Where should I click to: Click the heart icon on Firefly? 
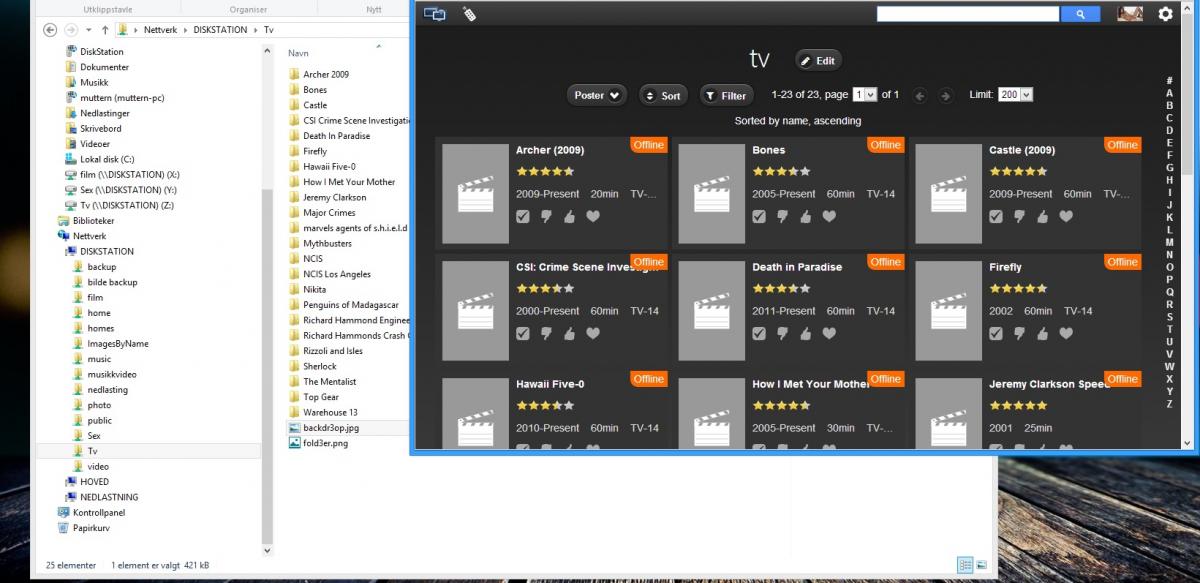[x=1066, y=334]
